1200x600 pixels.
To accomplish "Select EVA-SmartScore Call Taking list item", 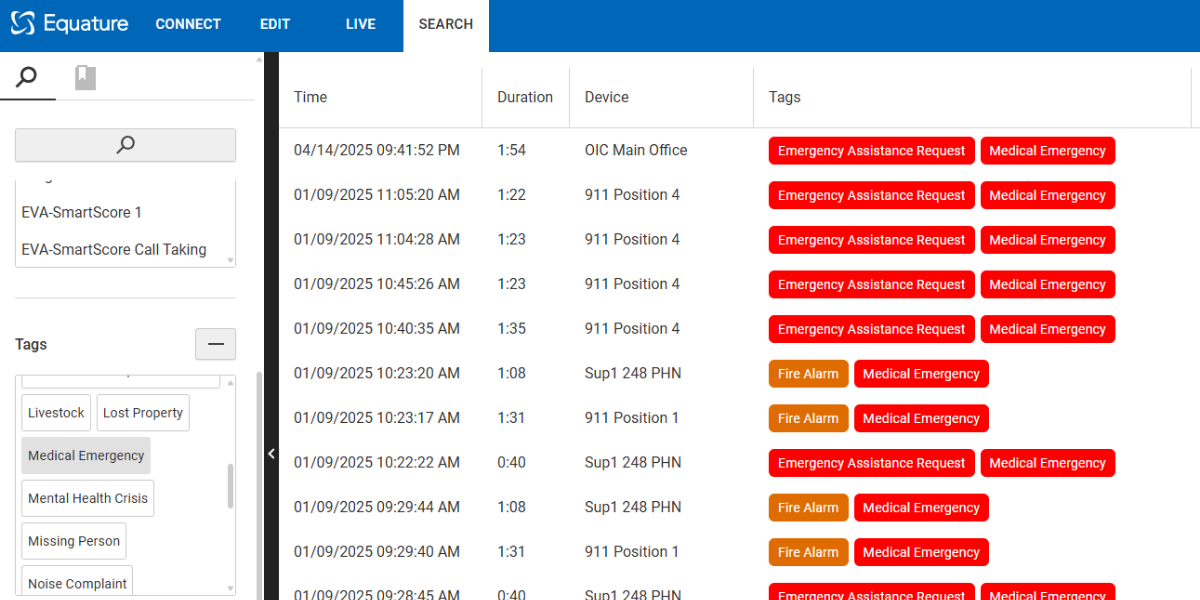I will click(114, 250).
